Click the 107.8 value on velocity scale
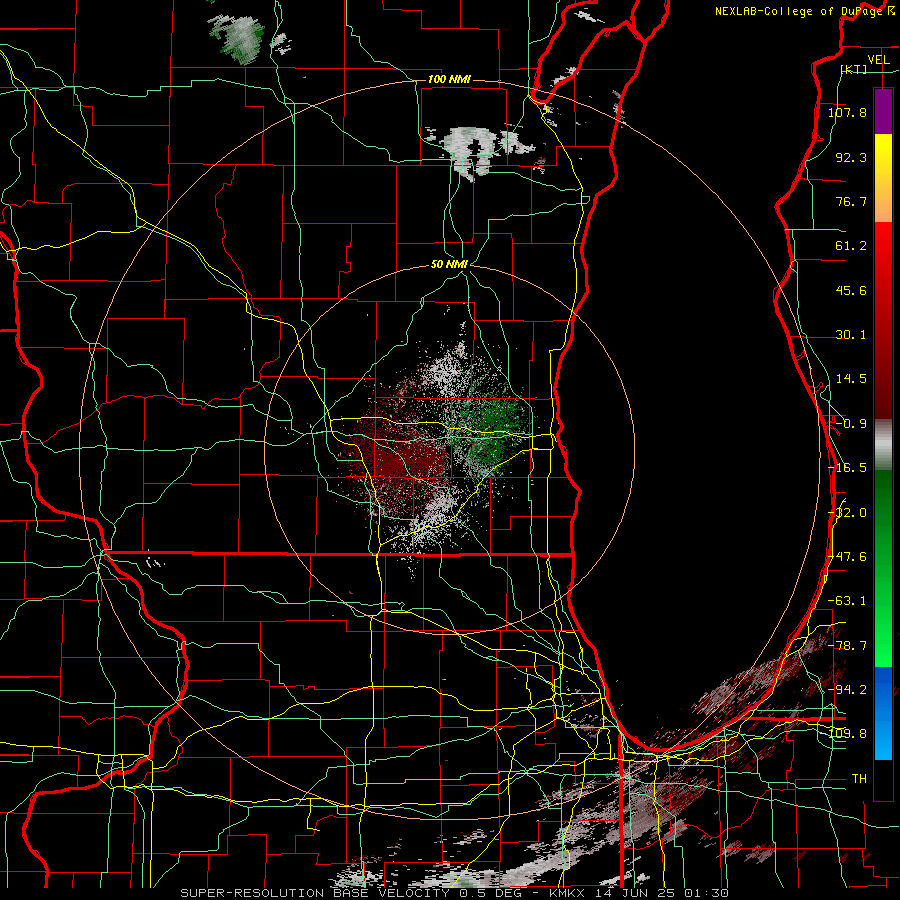Screen dimensions: 900x900 point(847,112)
